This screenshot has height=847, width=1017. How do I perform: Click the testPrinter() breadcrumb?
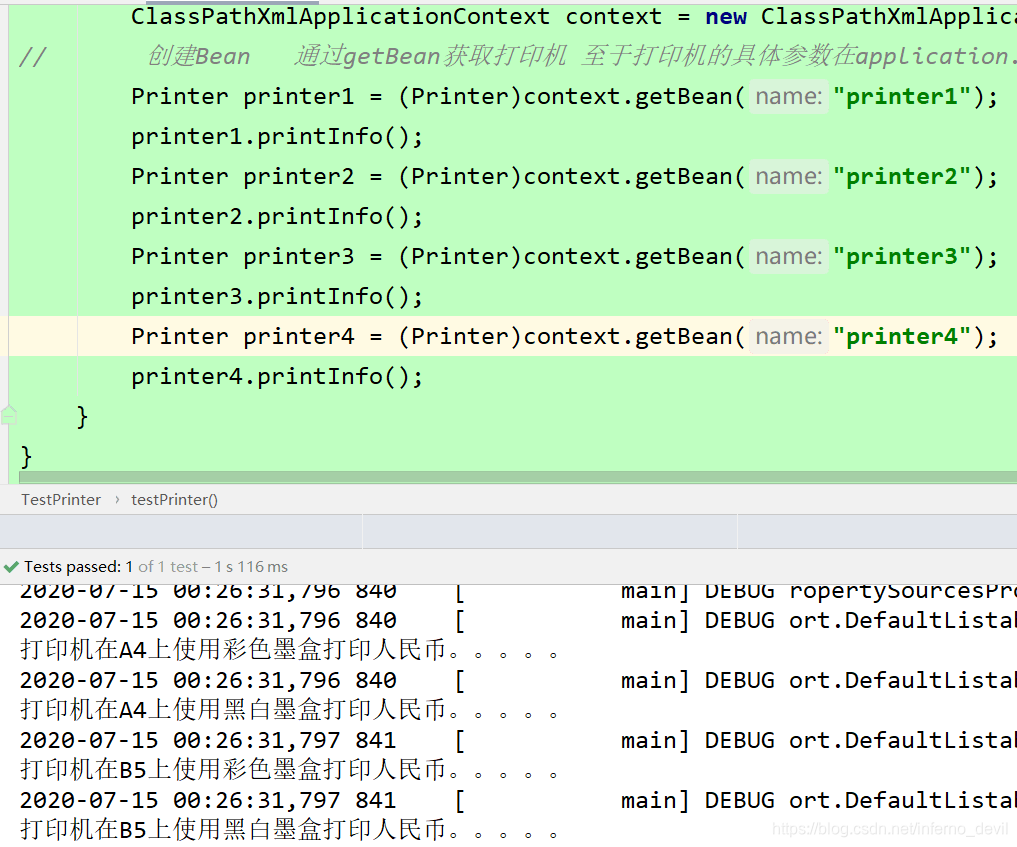click(174, 500)
